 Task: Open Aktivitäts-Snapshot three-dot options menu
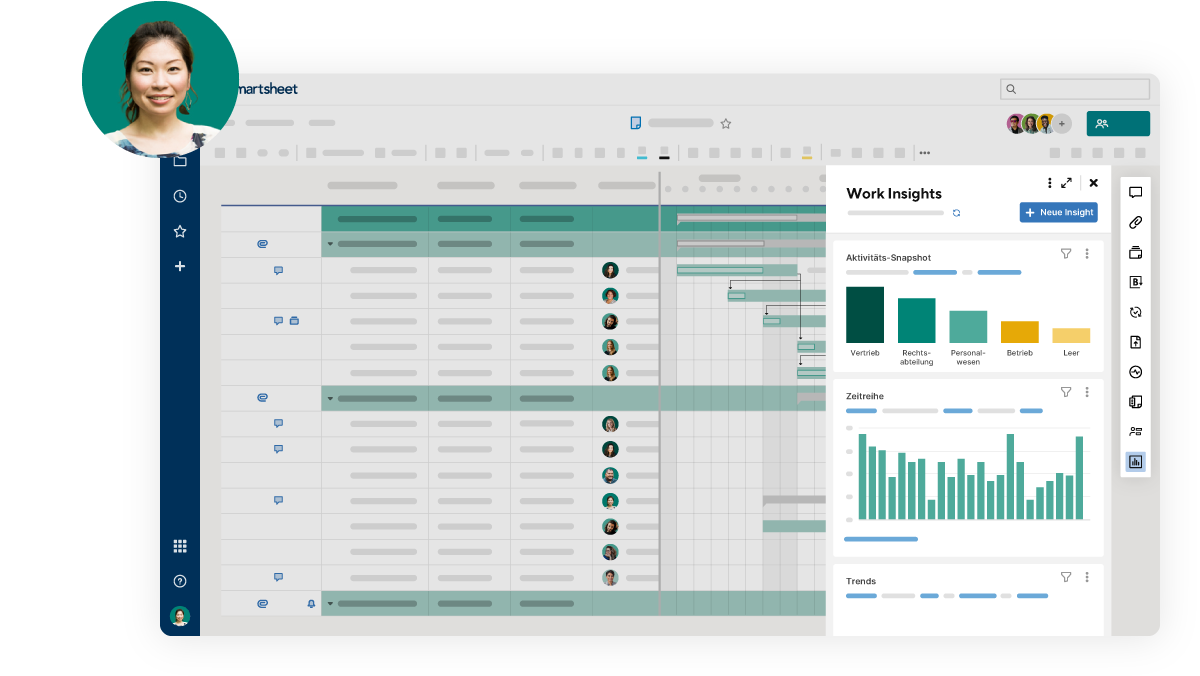(x=1087, y=254)
